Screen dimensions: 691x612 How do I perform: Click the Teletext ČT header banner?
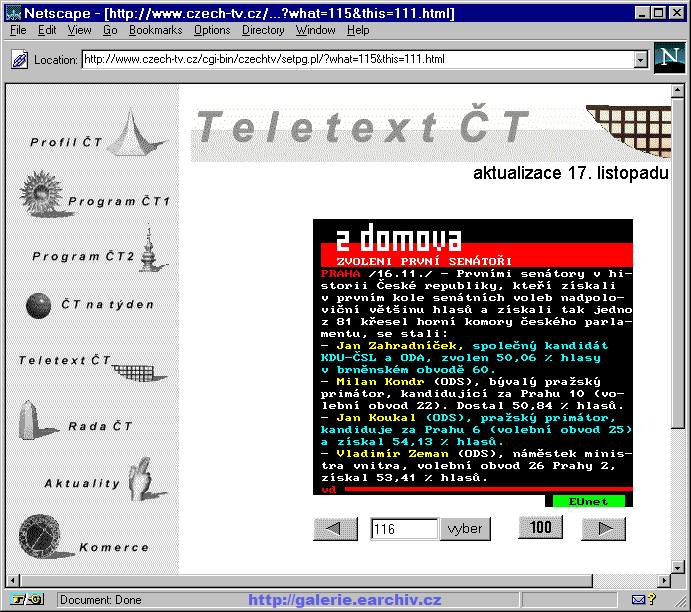pos(431,132)
